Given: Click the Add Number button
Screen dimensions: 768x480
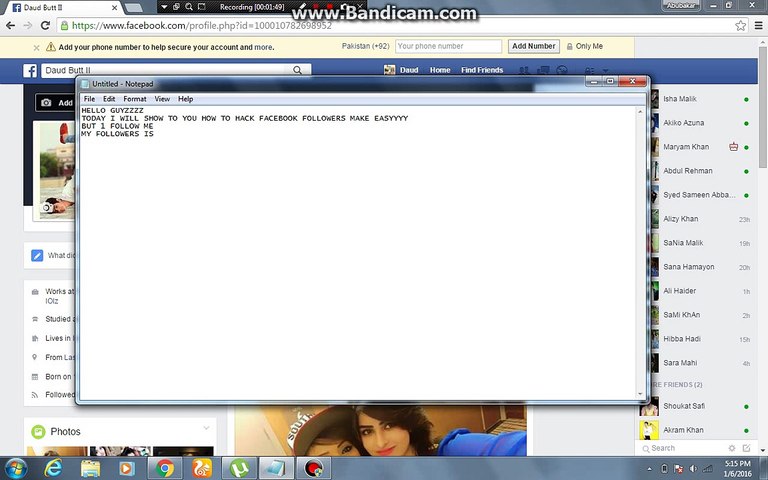Looking at the screenshot, I should 533,47.
